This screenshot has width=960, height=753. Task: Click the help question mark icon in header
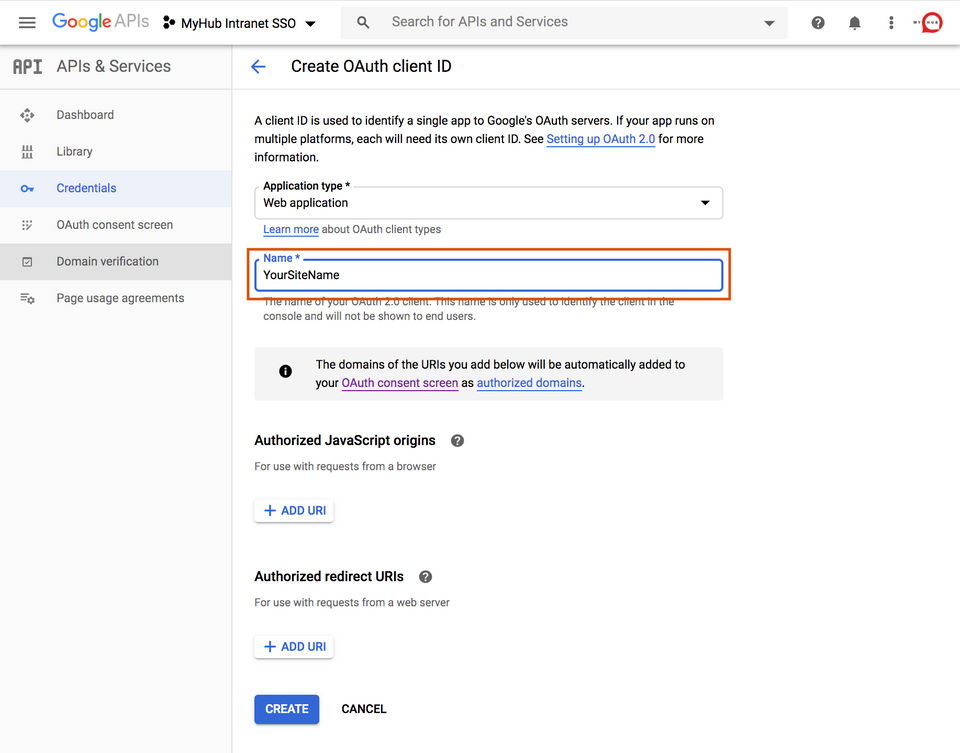[x=818, y=22]
